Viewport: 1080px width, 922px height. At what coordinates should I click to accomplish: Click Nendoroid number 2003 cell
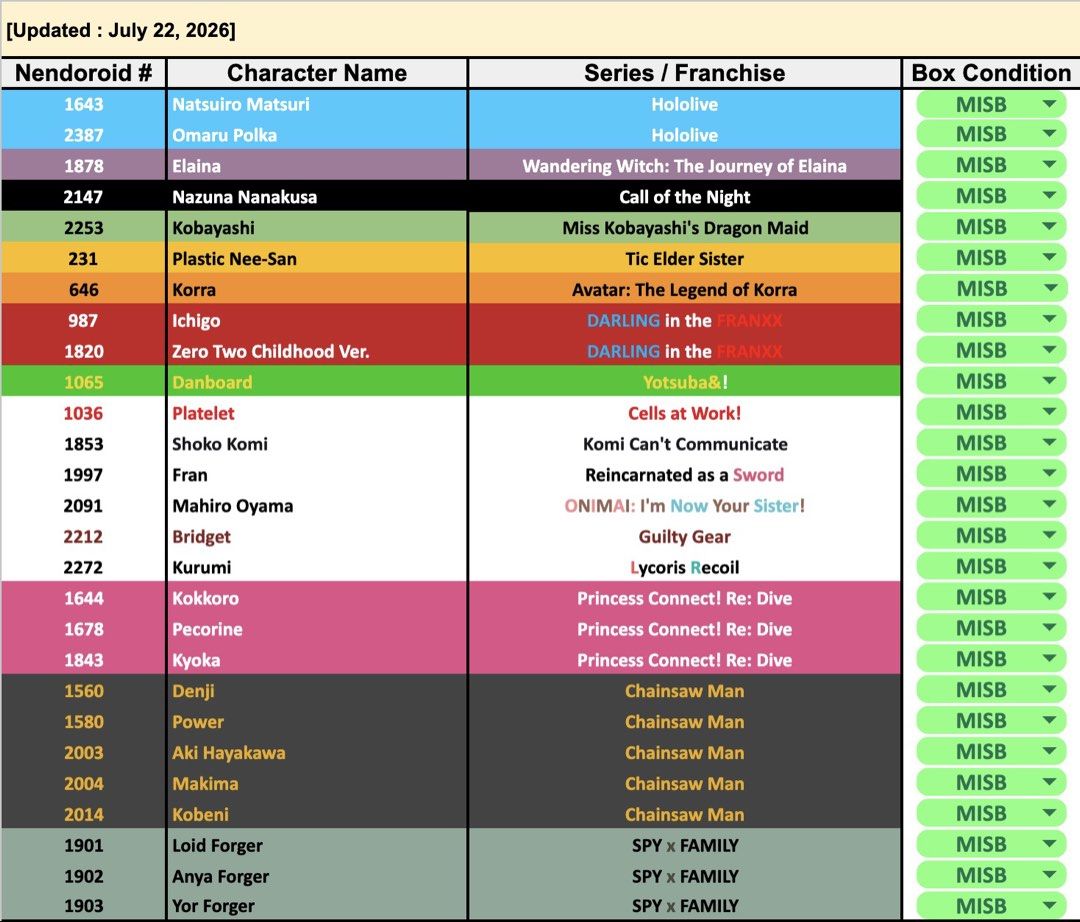83,753
